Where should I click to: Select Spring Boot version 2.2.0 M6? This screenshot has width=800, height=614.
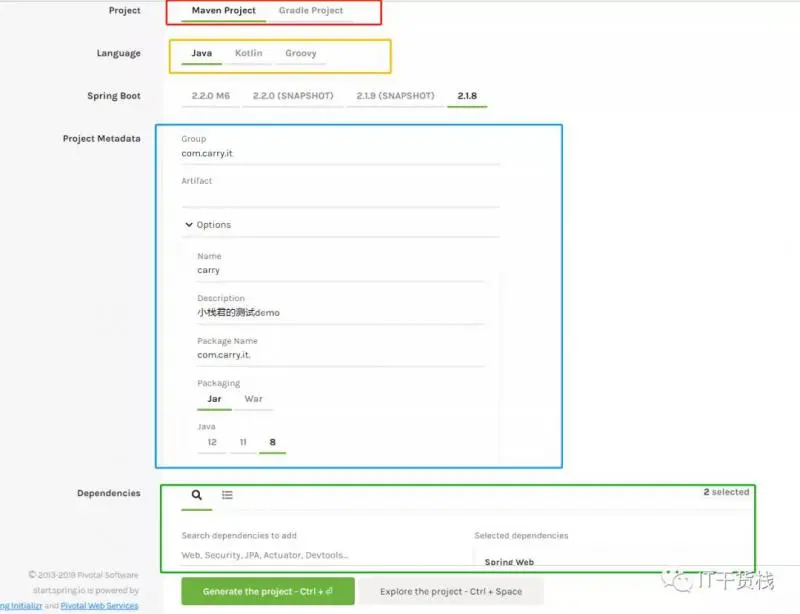point(211,96)
